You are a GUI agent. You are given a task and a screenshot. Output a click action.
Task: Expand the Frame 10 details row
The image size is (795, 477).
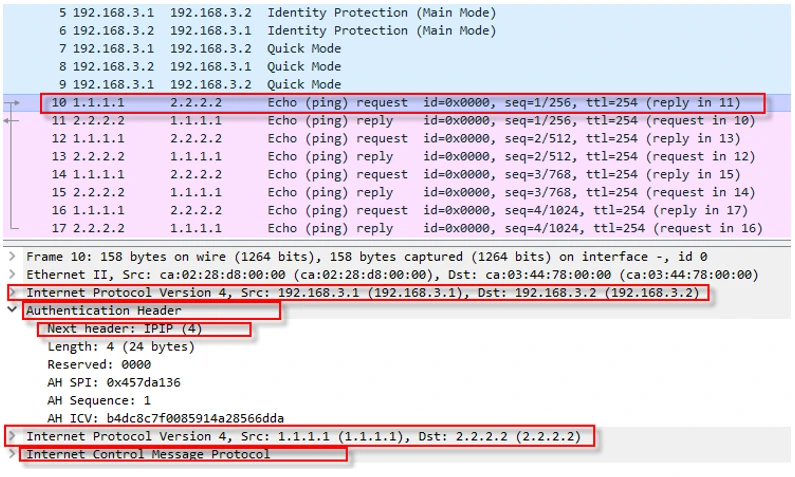pyautogui.click(x=12, y=257)
